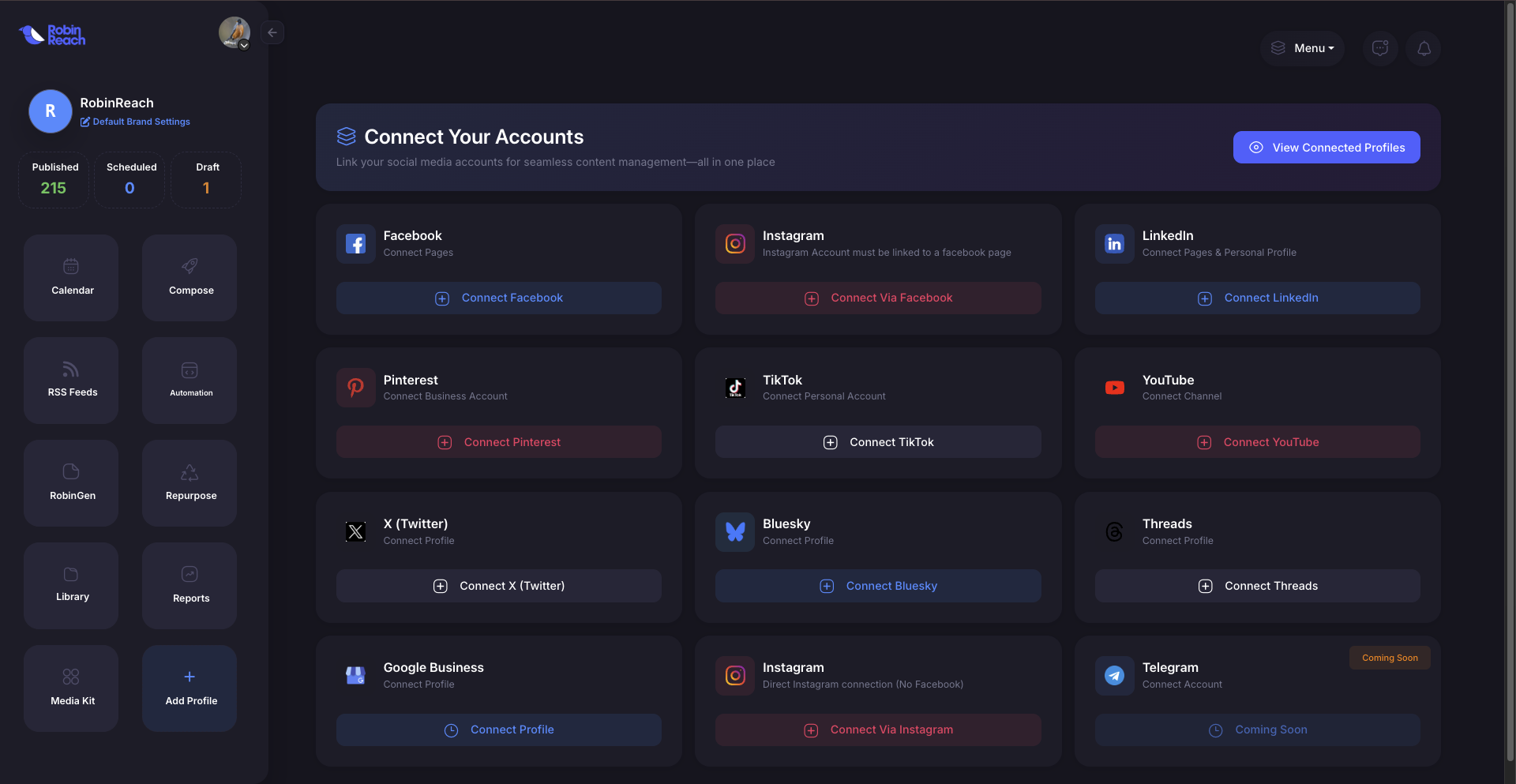Click the Telegram Coming Soon button
Viewport: 1516px width, 784px height.
coord(1258,730)
